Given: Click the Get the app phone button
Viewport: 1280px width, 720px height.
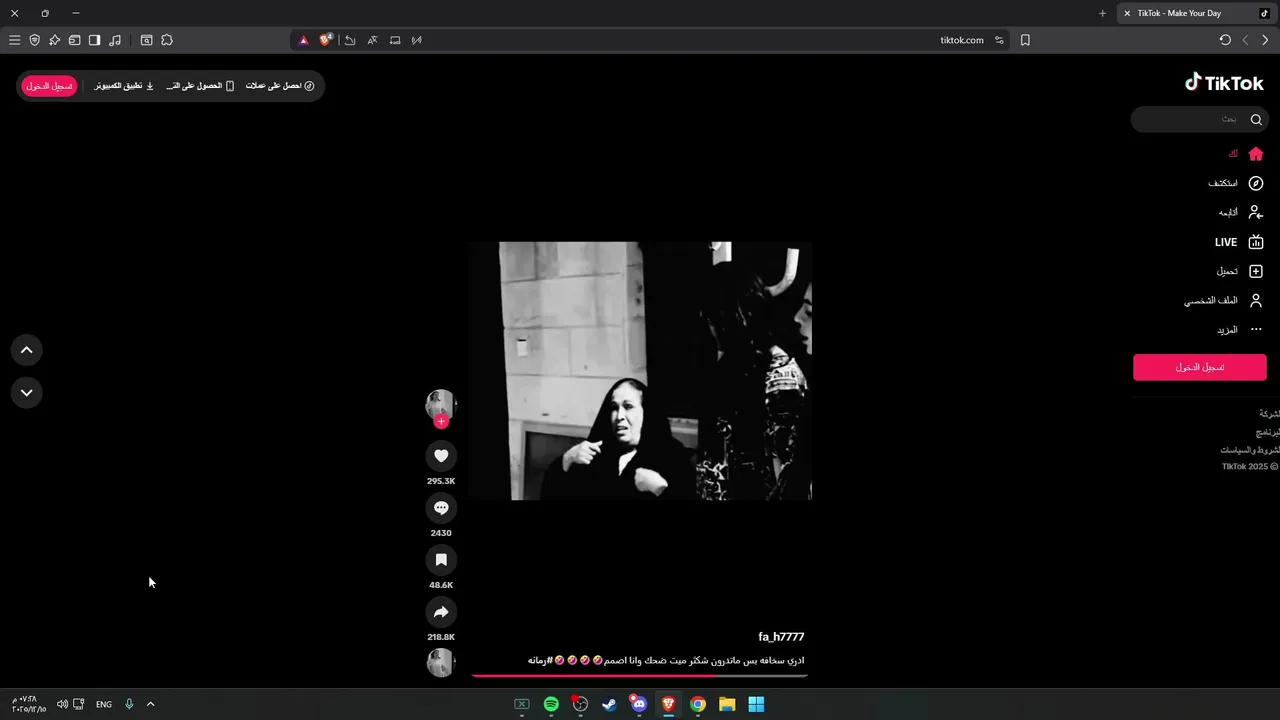Looking at the screenshot, I should coord(201,86).
